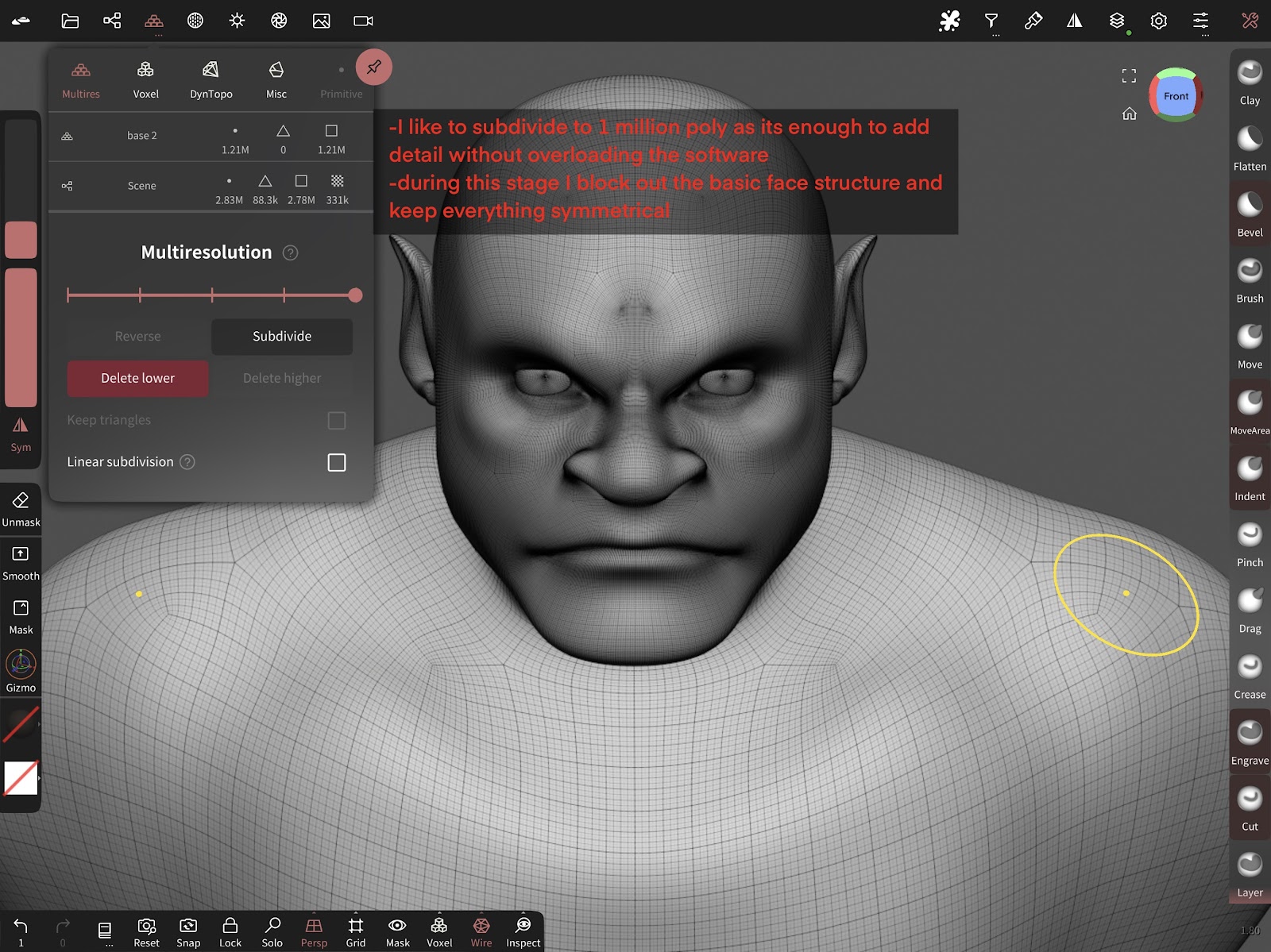Viewport: 1271px width, 952px height.
Task: Open the Layers stack menu
Action: 1117,21
